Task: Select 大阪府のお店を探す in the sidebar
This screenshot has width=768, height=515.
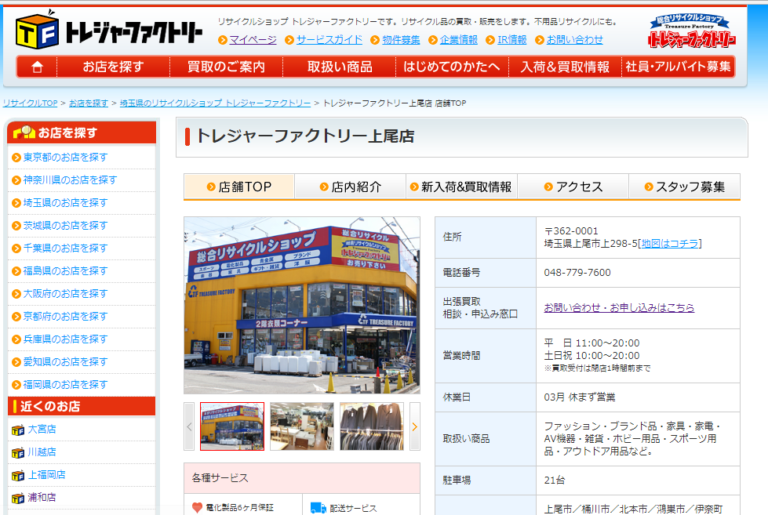Action: (65, 294)
